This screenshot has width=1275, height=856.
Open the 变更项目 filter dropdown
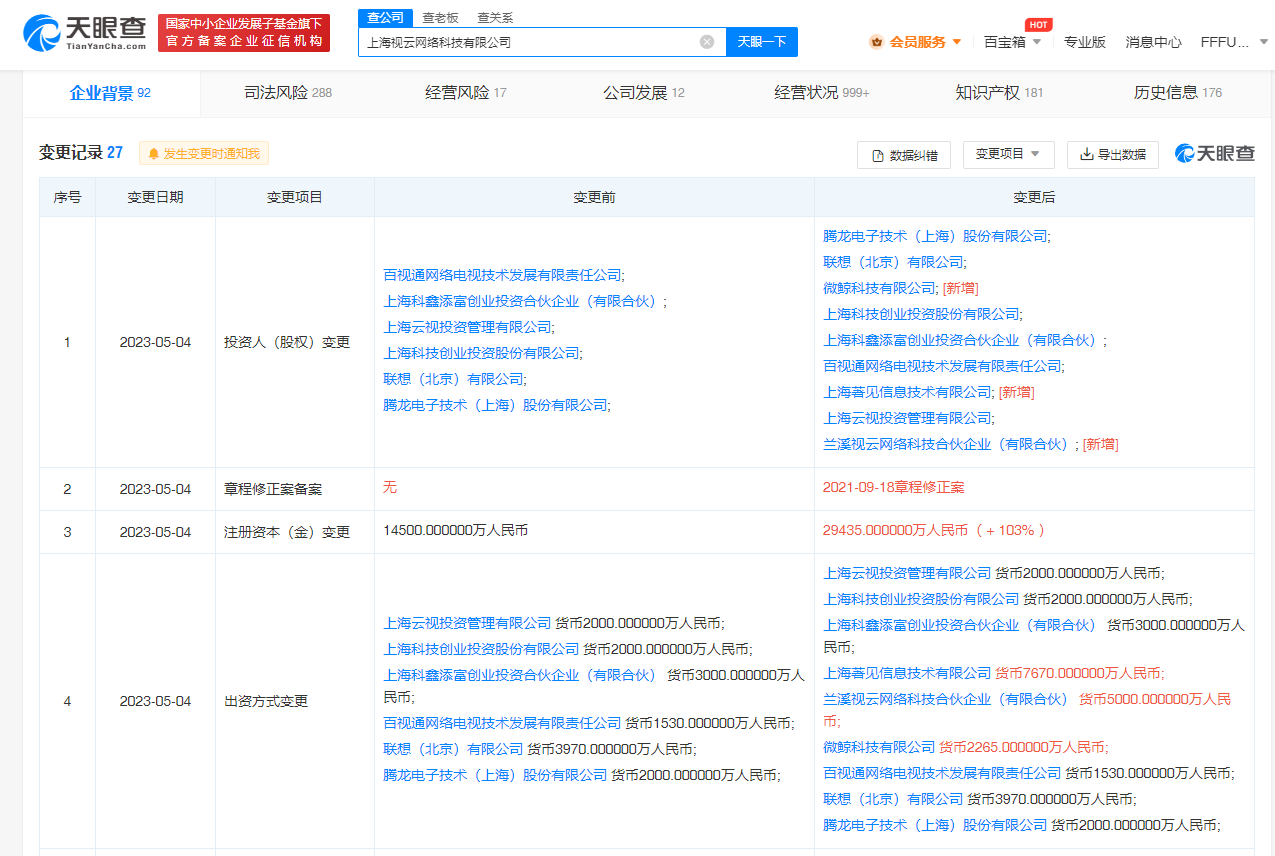pos(1008,154)
